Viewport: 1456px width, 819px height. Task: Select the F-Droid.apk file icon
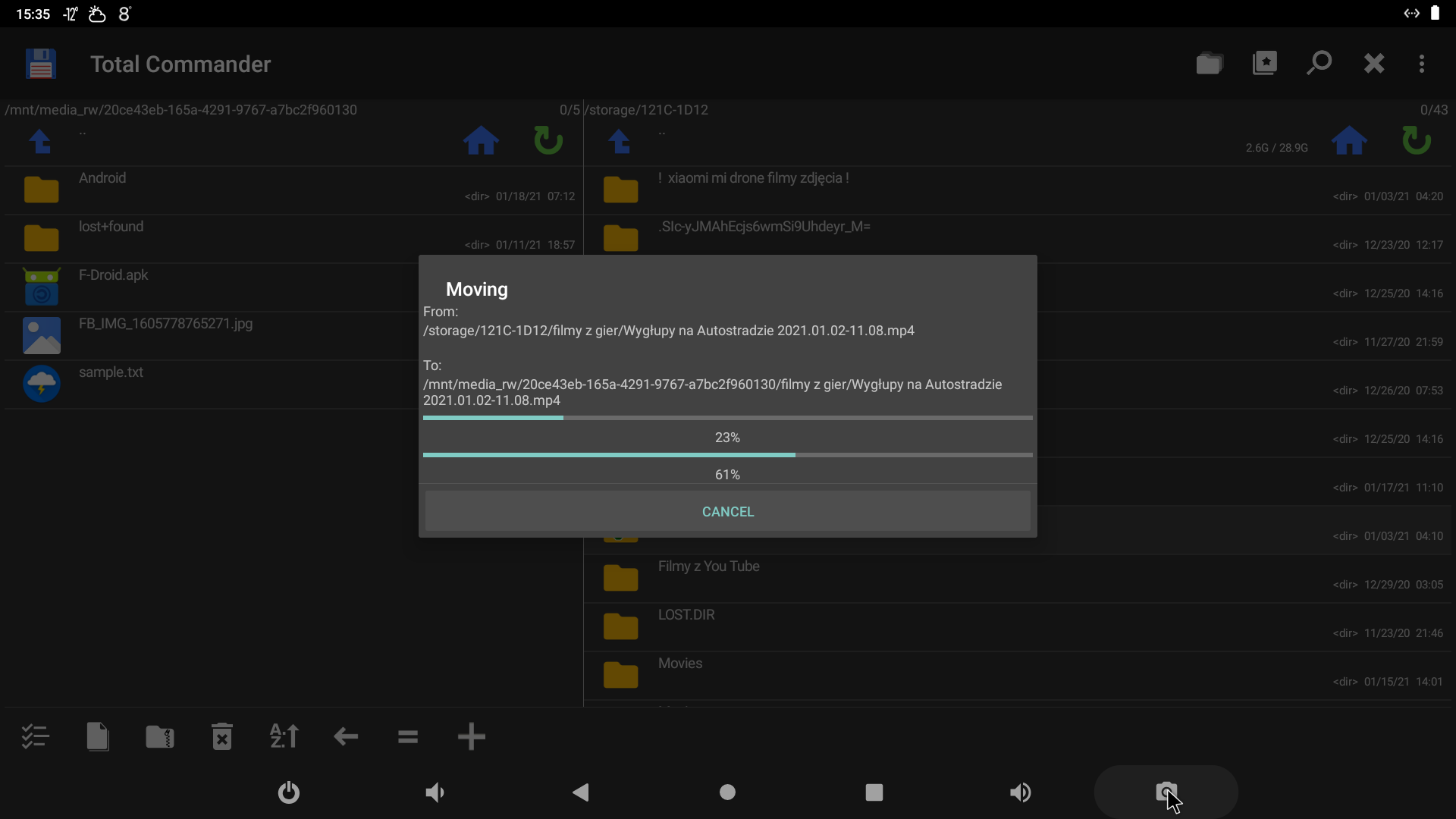[x=42, y=287]
